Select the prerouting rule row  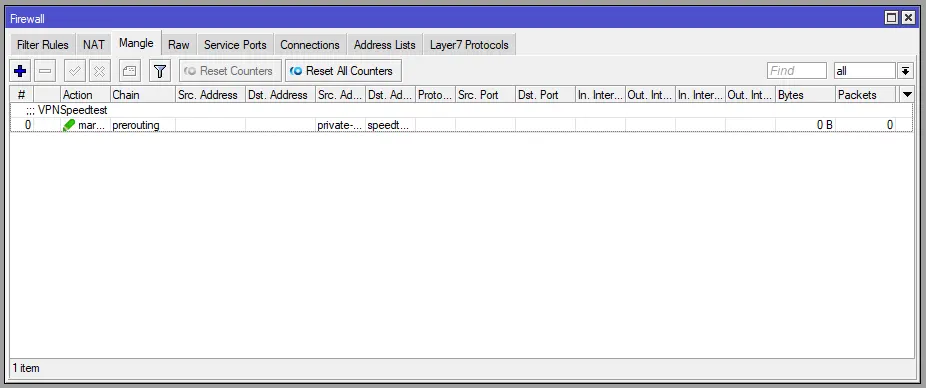coord(462,125)
